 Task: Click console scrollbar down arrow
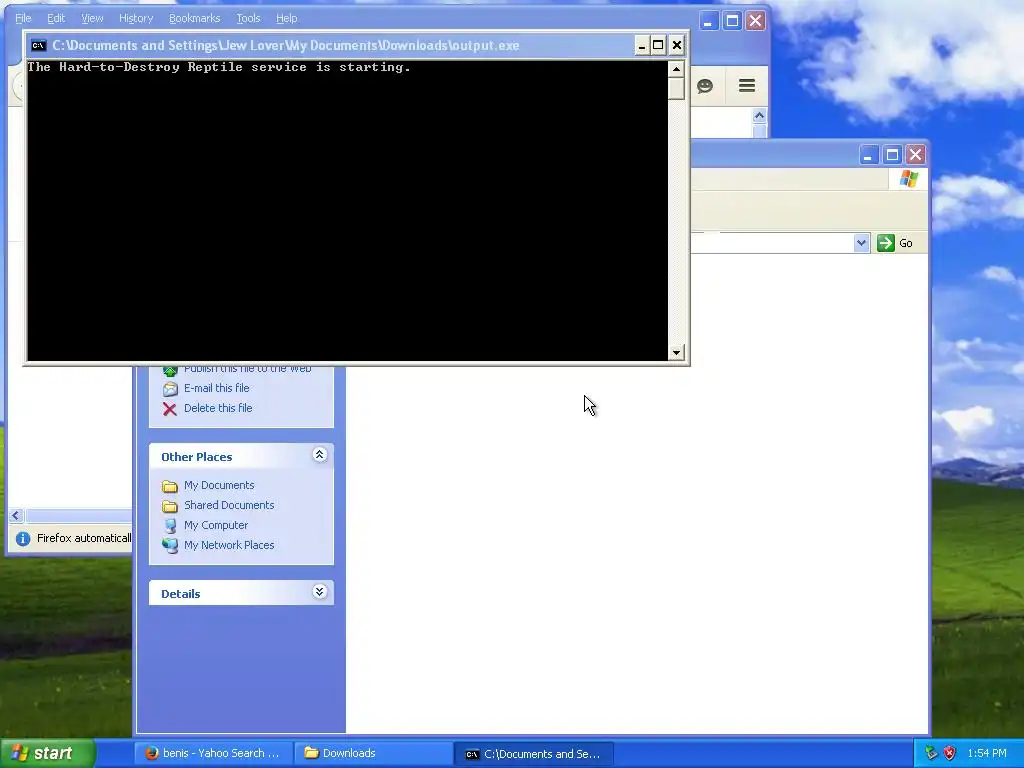click(676, 352)
